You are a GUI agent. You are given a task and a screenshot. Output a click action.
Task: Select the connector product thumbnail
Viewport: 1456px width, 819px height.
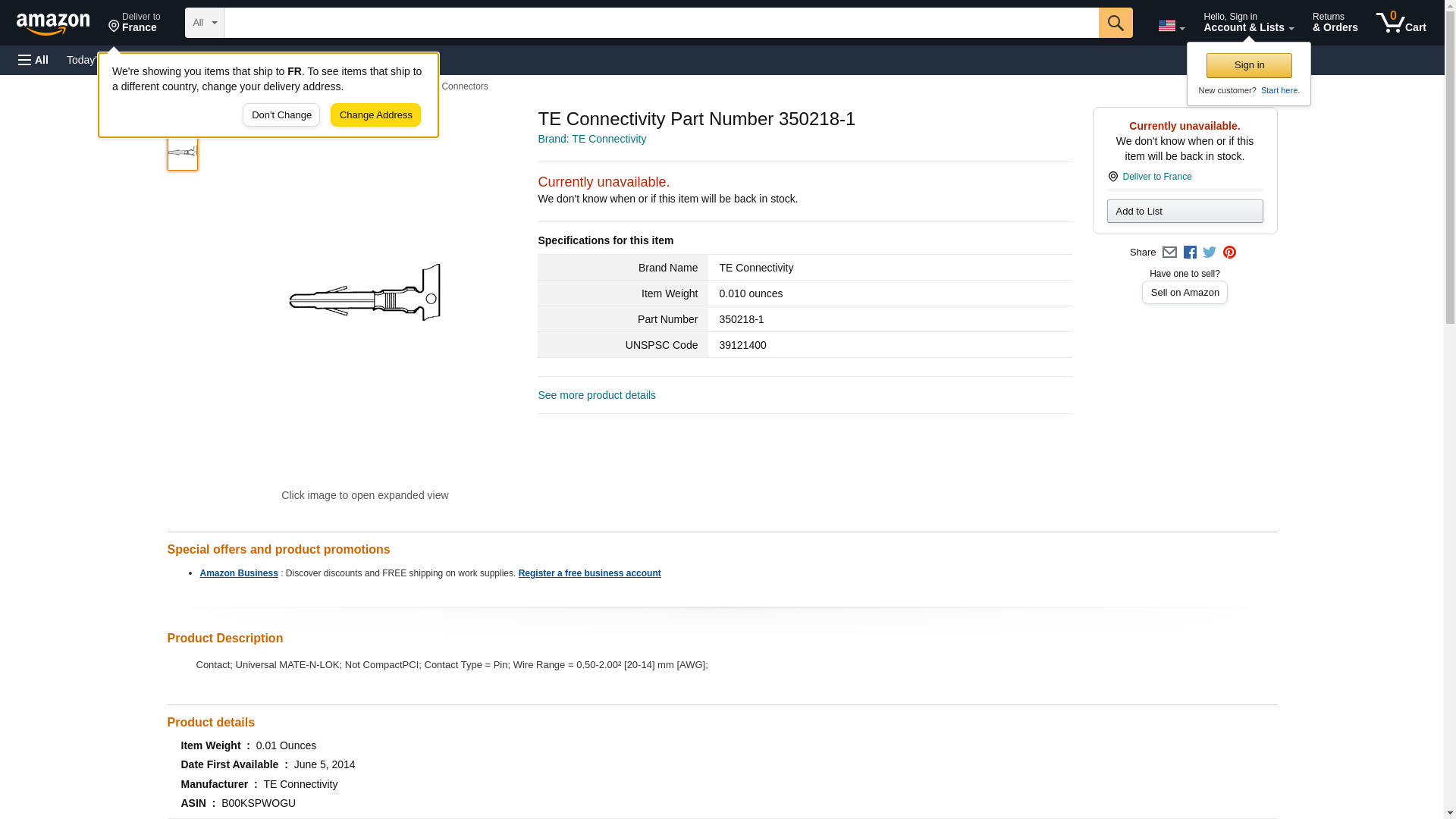click(x=183, y=152)
